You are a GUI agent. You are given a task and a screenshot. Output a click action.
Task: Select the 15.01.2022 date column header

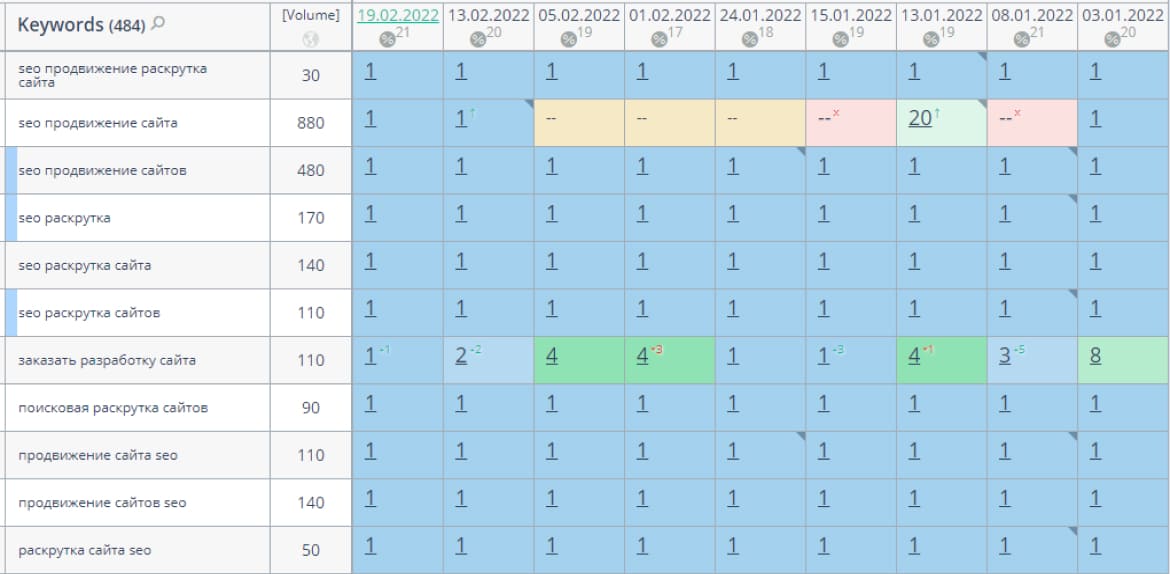pyautogui.click(x=850, y=15)
